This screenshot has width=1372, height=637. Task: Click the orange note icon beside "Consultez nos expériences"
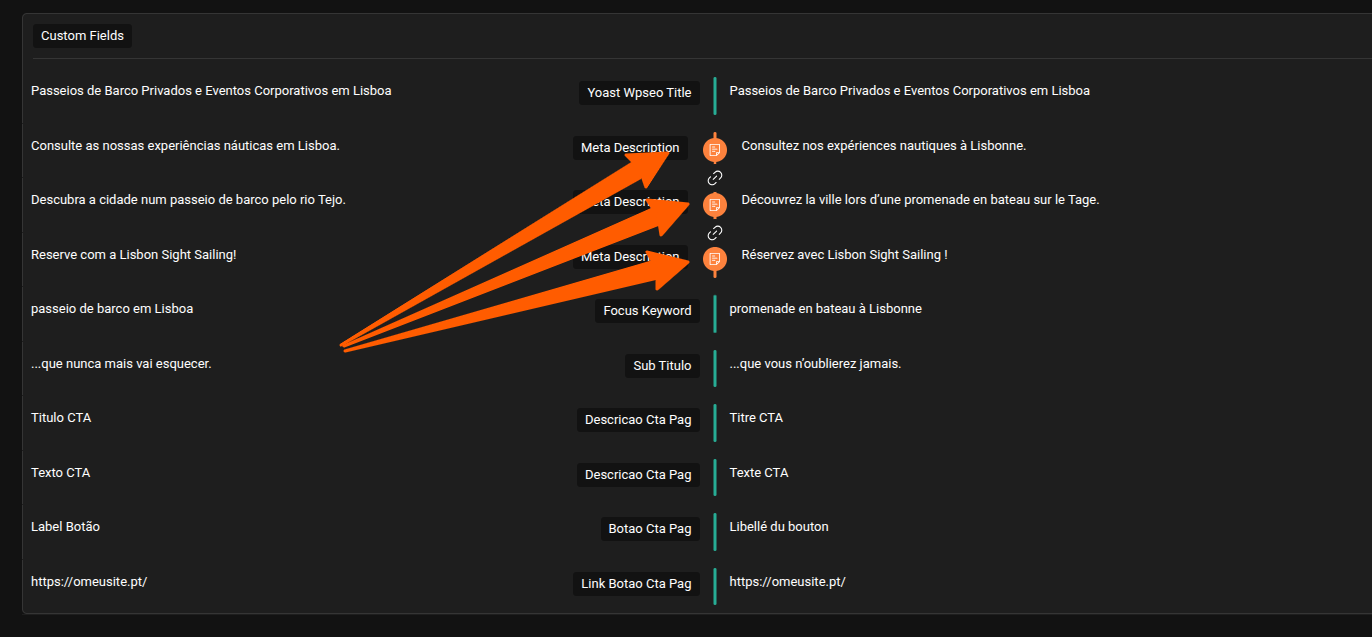tap(714, 150)
